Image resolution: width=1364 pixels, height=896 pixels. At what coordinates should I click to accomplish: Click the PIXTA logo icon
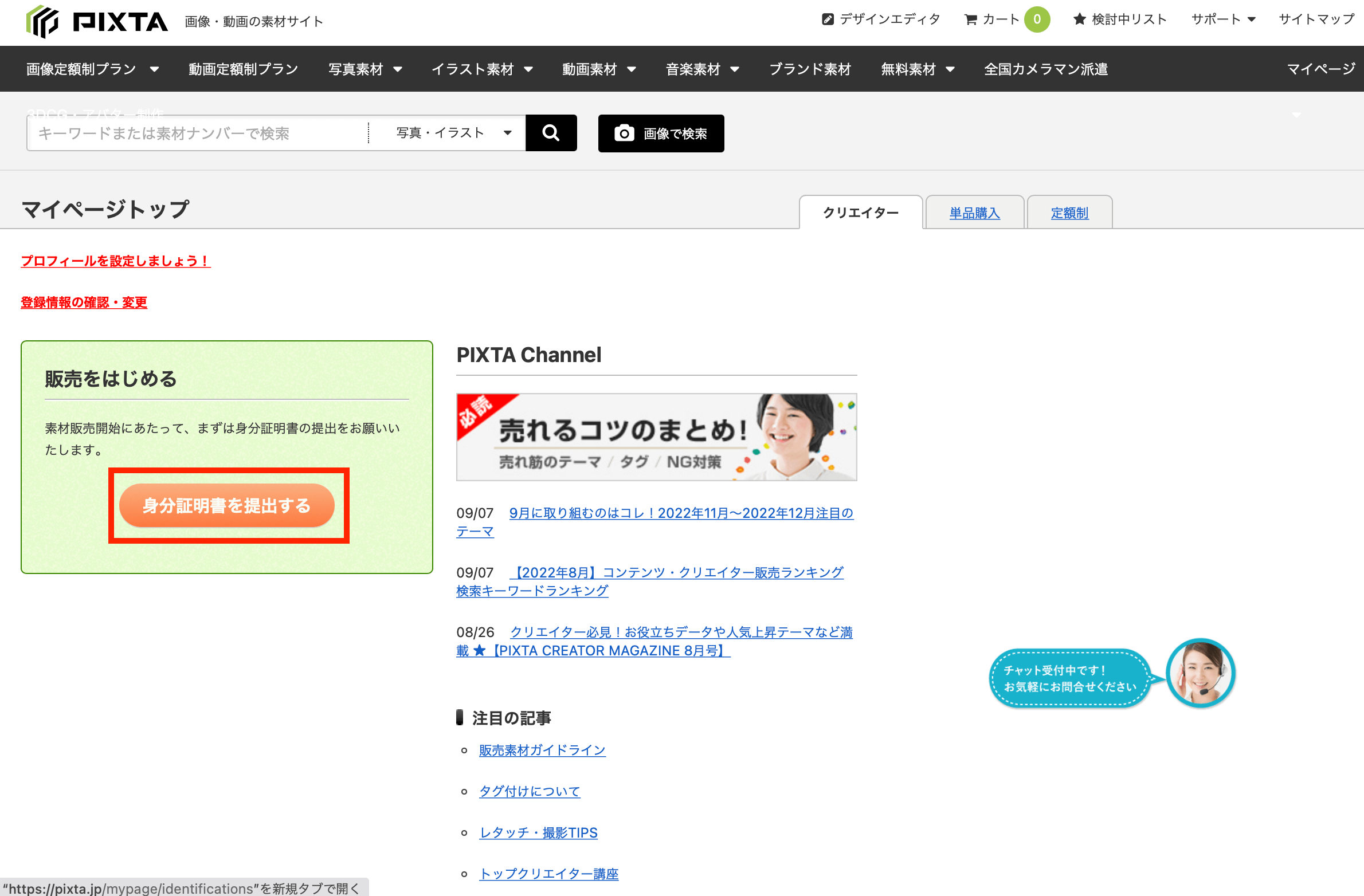(x=42, y=22)
